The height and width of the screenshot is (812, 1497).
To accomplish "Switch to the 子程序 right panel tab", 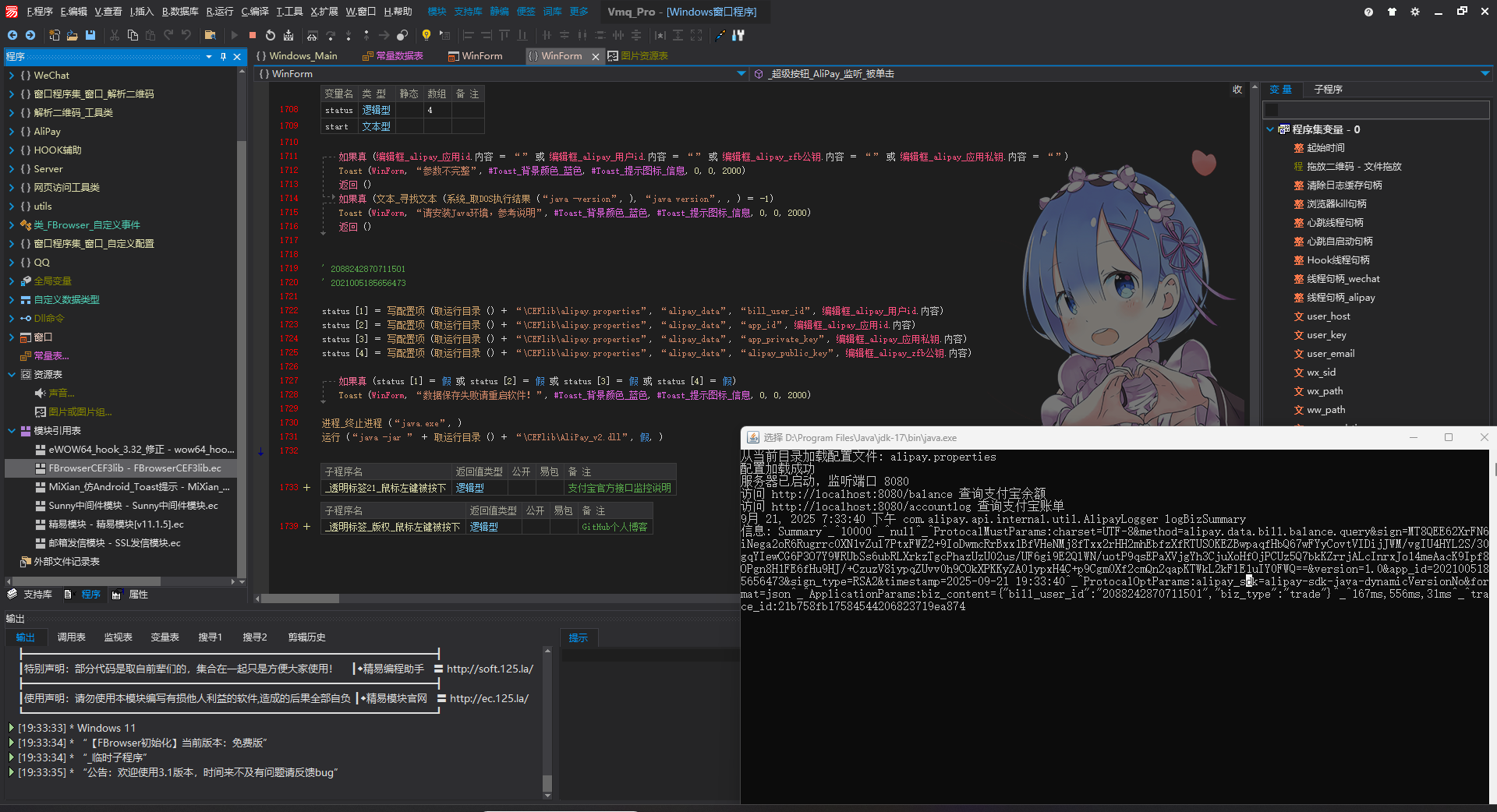I will coord(1328,90).
